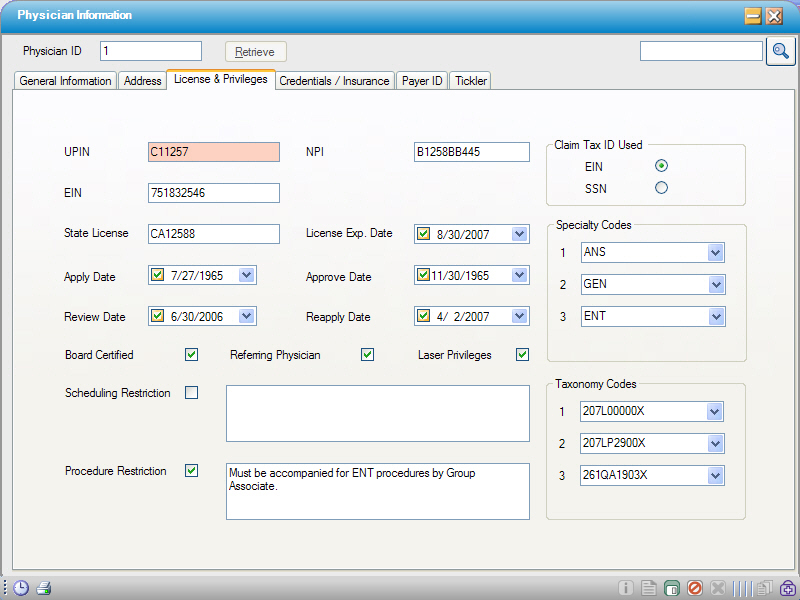Click the information icon in bottom toolbar
The image size is (800, 600).
pyautogui.click(x=626, y=588)
